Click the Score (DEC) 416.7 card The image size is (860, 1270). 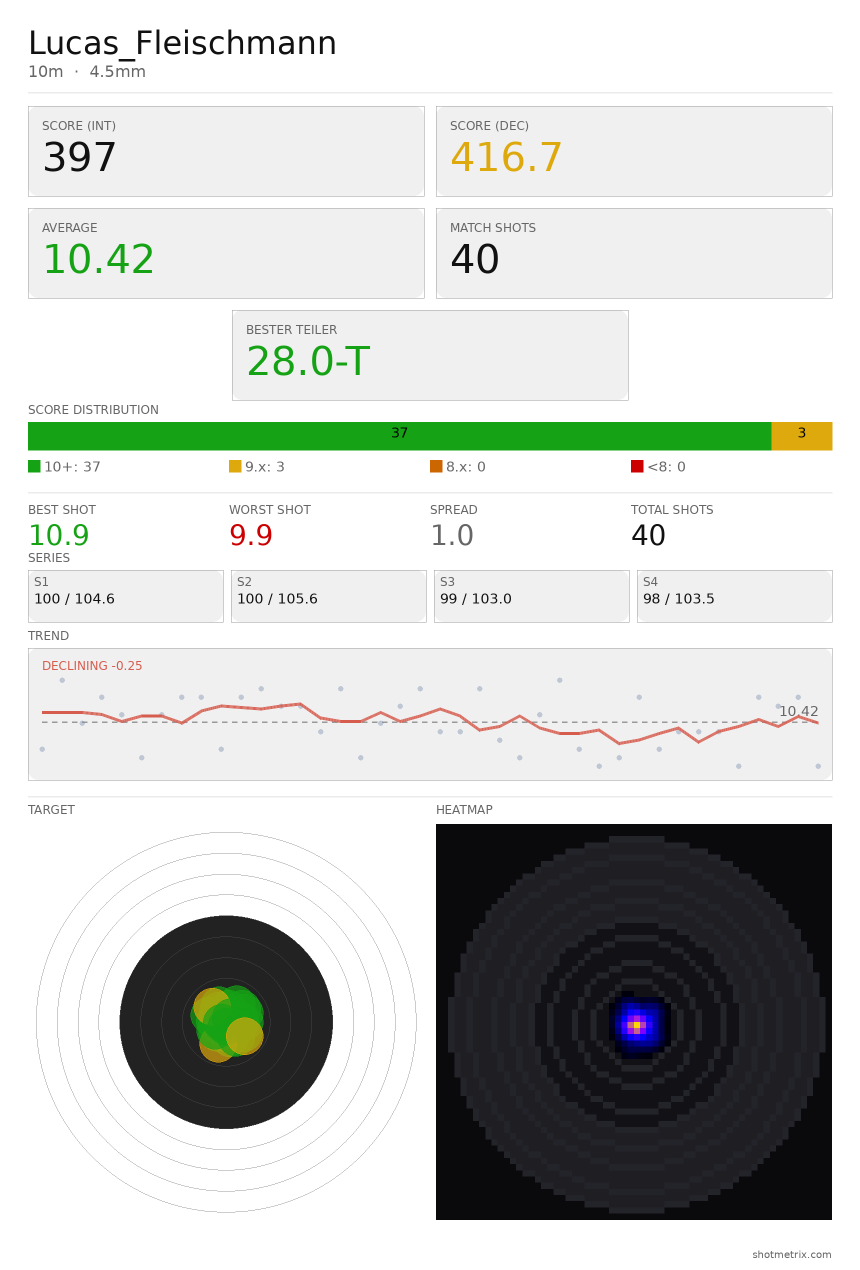634,151
